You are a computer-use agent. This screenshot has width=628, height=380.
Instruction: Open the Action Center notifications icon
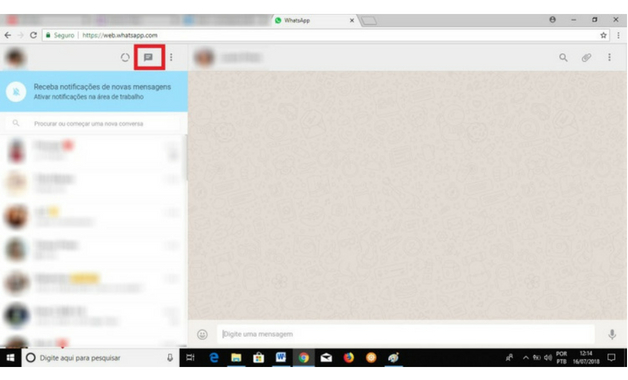click(x=611, y=358)
